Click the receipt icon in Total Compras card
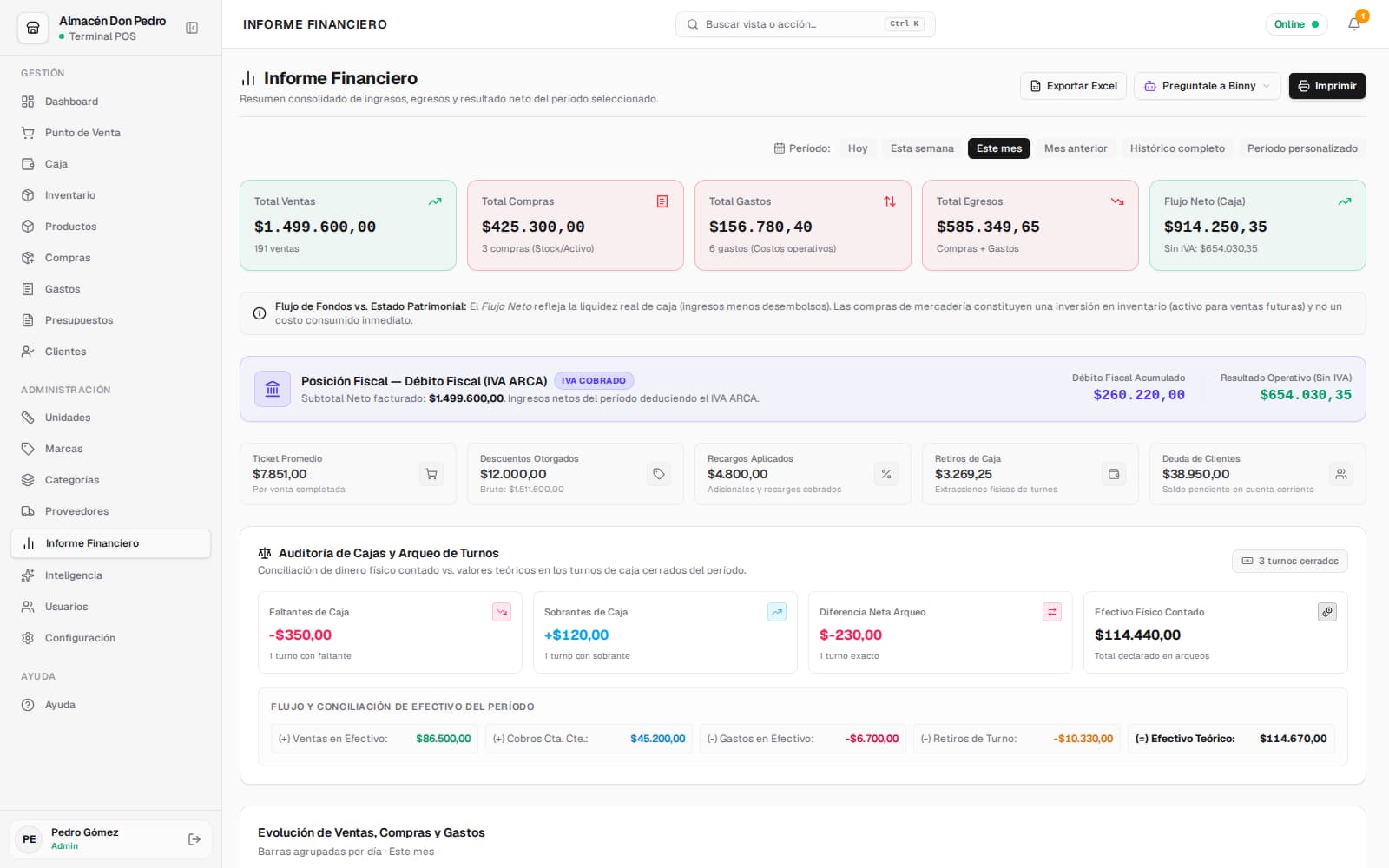1389x868 pixels. [x=662, y=201]
